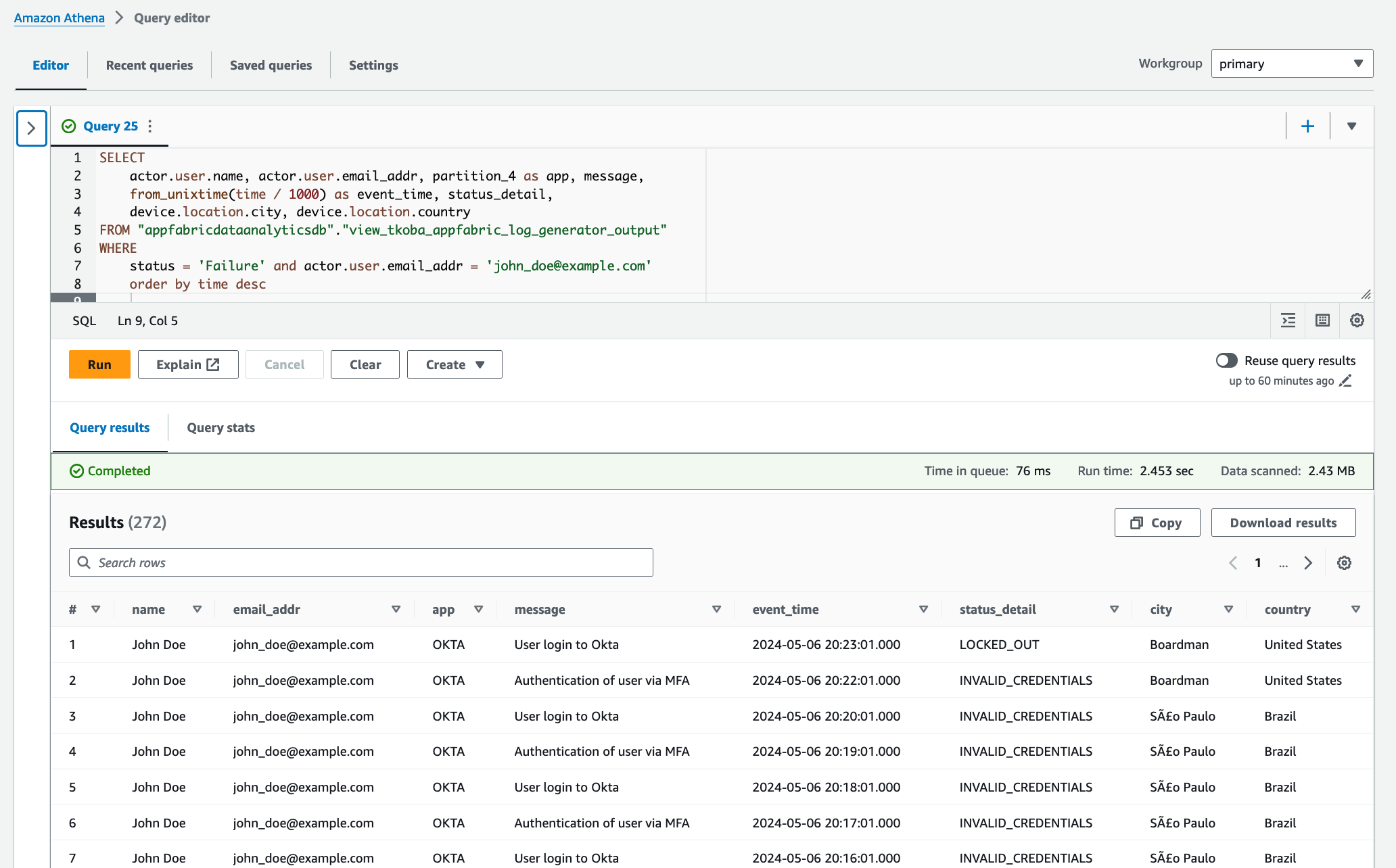Viewport: 1396px width, 868px height.
Task: Open the keyboard shortcuts icon in editor
Action: point(1322,320)
